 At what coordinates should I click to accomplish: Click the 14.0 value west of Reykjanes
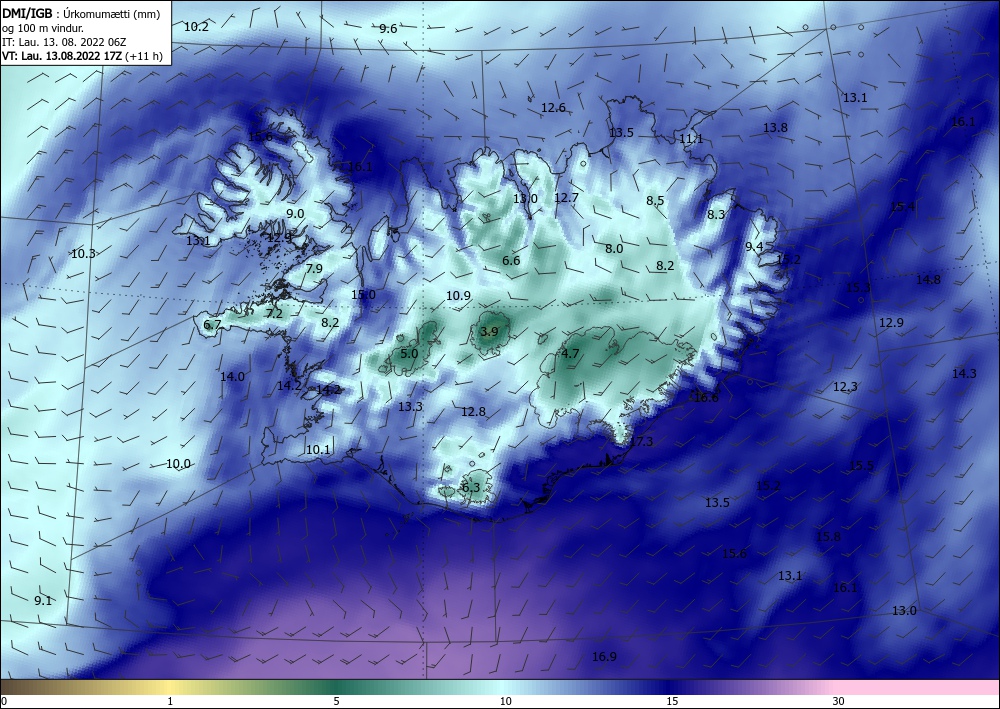pyautogui.click(x=232, y=376)
